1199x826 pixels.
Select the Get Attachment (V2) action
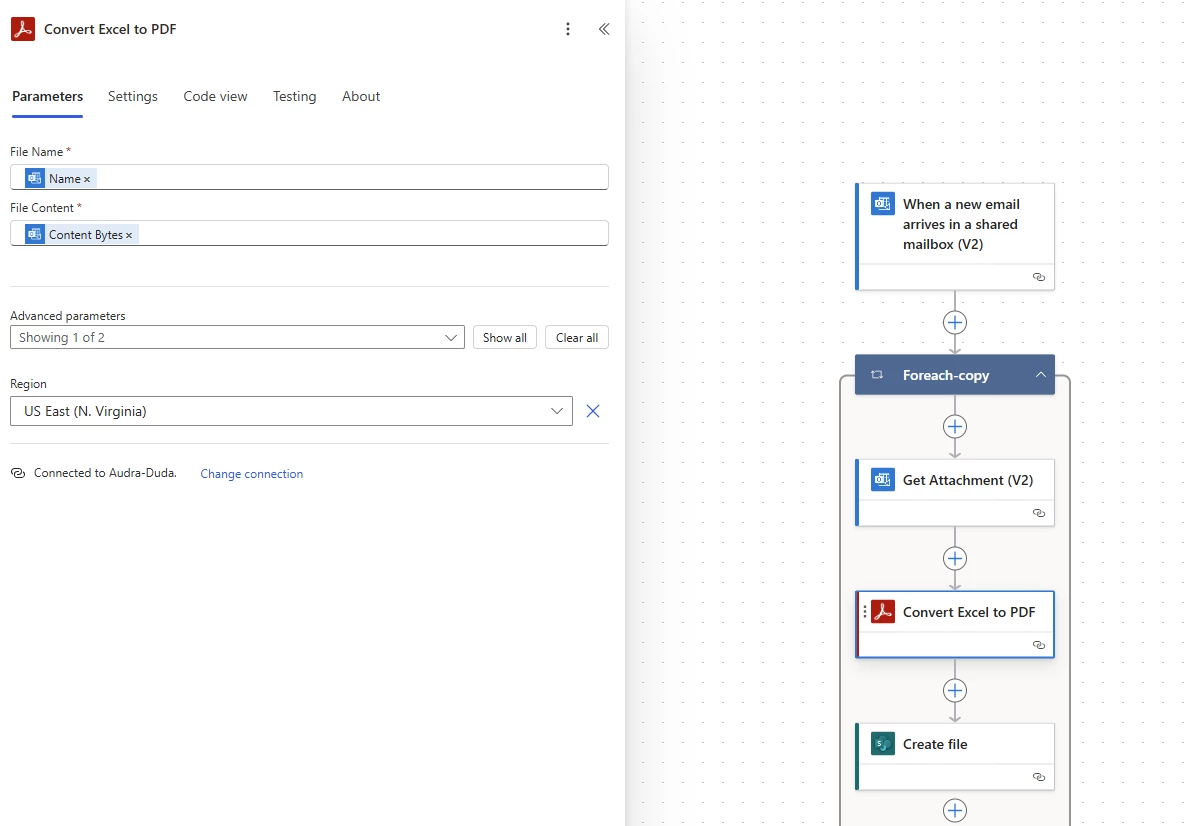(955, 493)
